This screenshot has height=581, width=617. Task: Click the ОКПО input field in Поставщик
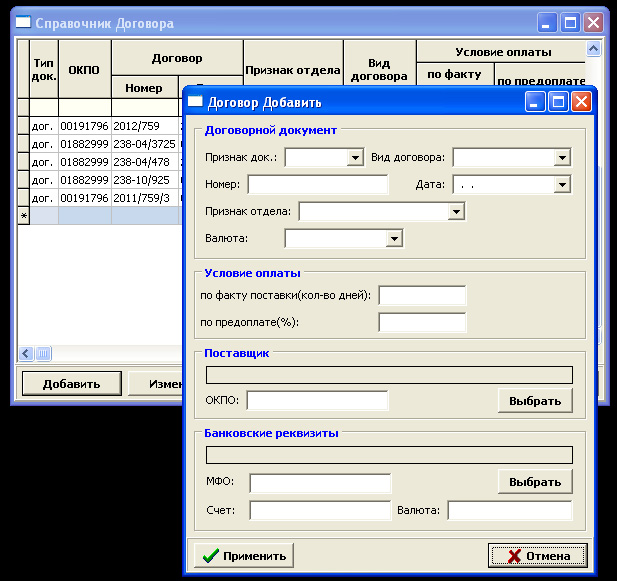coord(317,401)
